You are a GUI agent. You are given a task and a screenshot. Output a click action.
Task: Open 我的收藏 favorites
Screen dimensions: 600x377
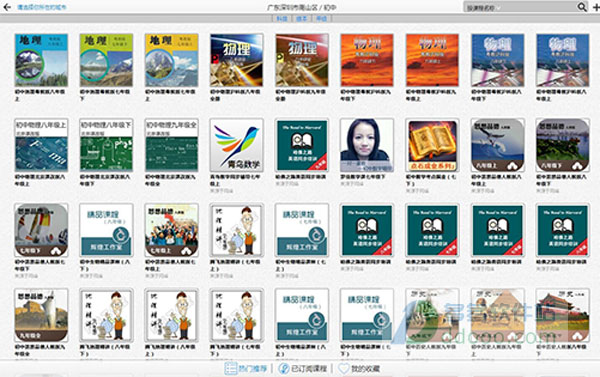(359, 368)
